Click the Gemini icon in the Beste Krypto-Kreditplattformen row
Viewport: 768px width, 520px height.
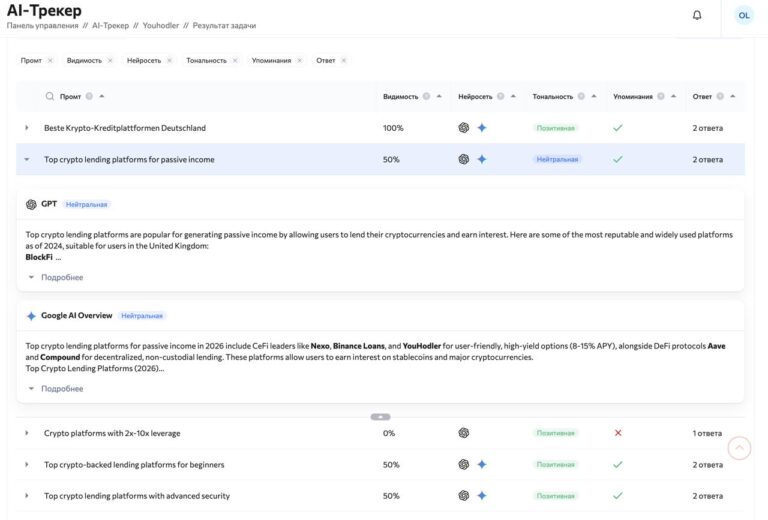pos(482,128)
